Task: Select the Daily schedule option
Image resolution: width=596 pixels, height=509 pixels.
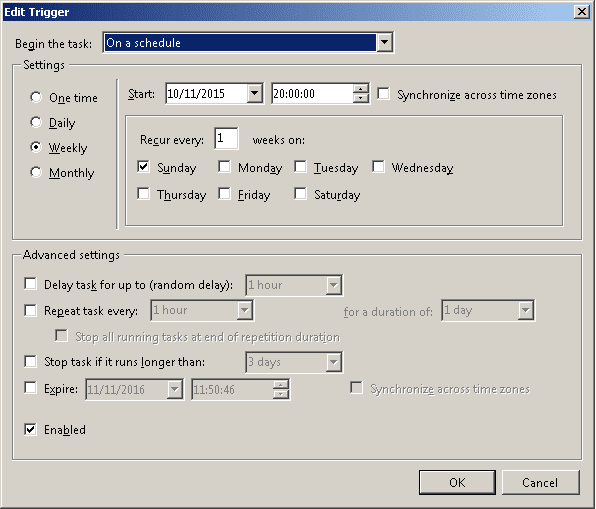Action: point(36,122)
